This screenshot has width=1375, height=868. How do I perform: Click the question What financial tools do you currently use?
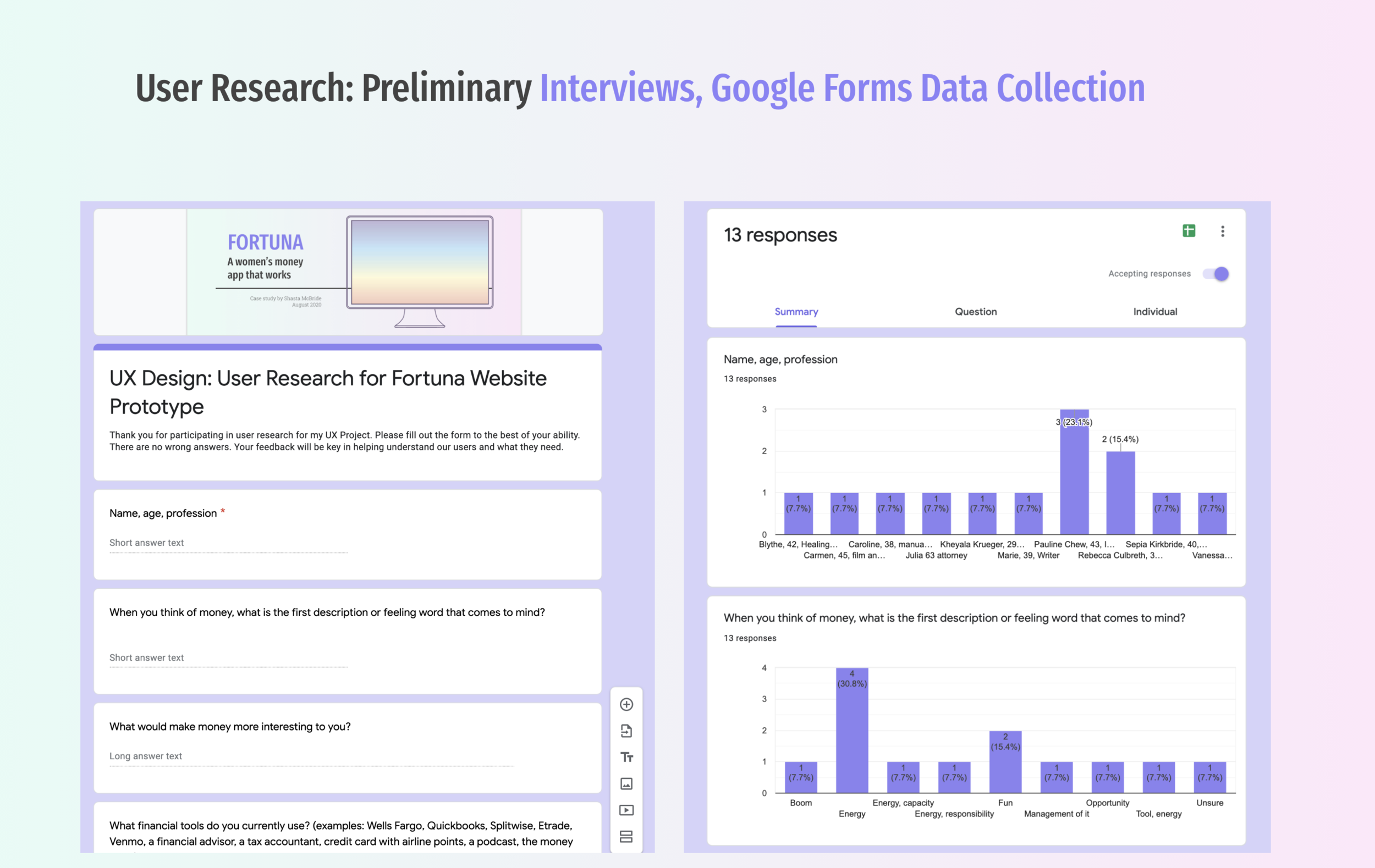coord(341,834)
